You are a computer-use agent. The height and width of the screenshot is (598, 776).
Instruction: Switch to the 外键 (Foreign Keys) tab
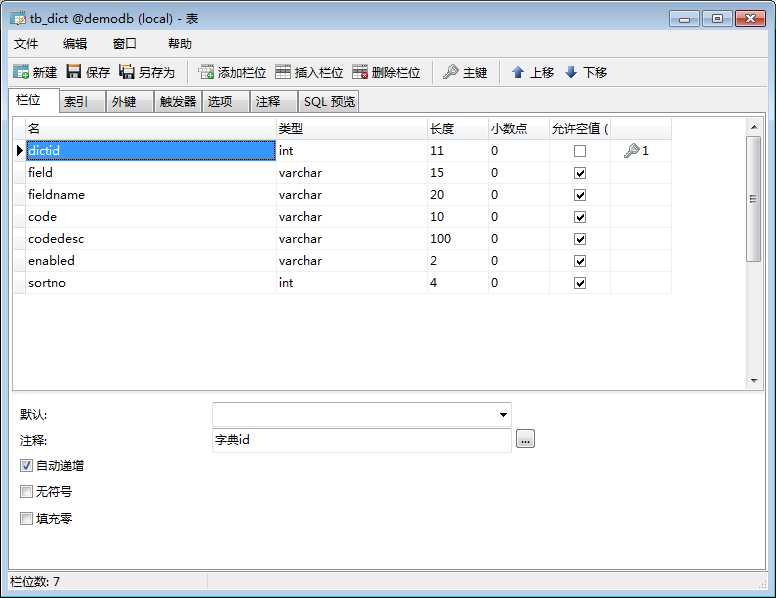point(130,101)
